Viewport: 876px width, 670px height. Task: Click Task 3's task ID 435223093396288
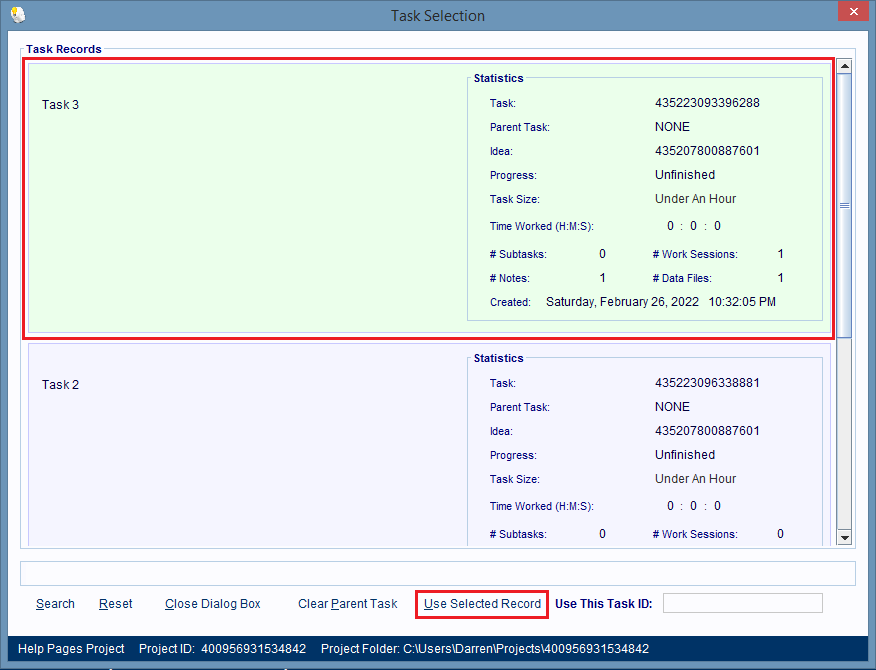(707, 103)
